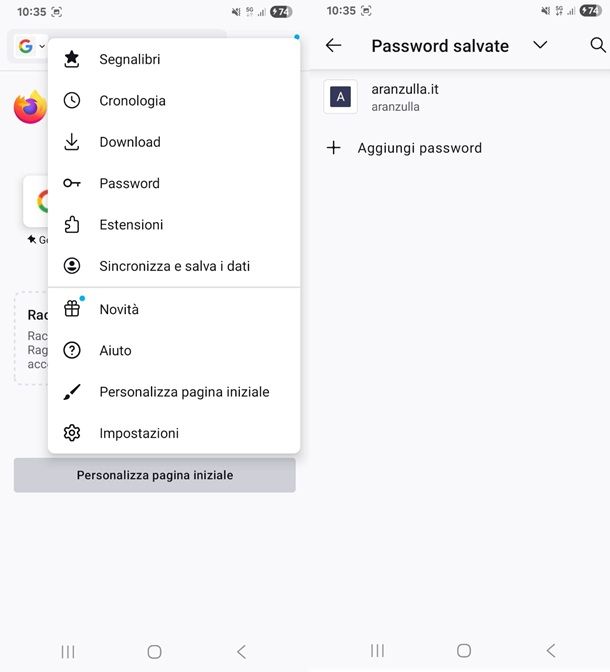The width and height of the screenshot is (610, 672).
Task: Select Sincronizza e salva i dati
Action: (174, 266)
